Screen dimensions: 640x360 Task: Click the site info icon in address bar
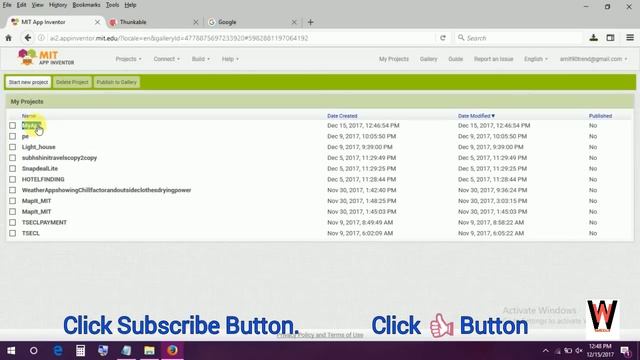tap(41, 38)
